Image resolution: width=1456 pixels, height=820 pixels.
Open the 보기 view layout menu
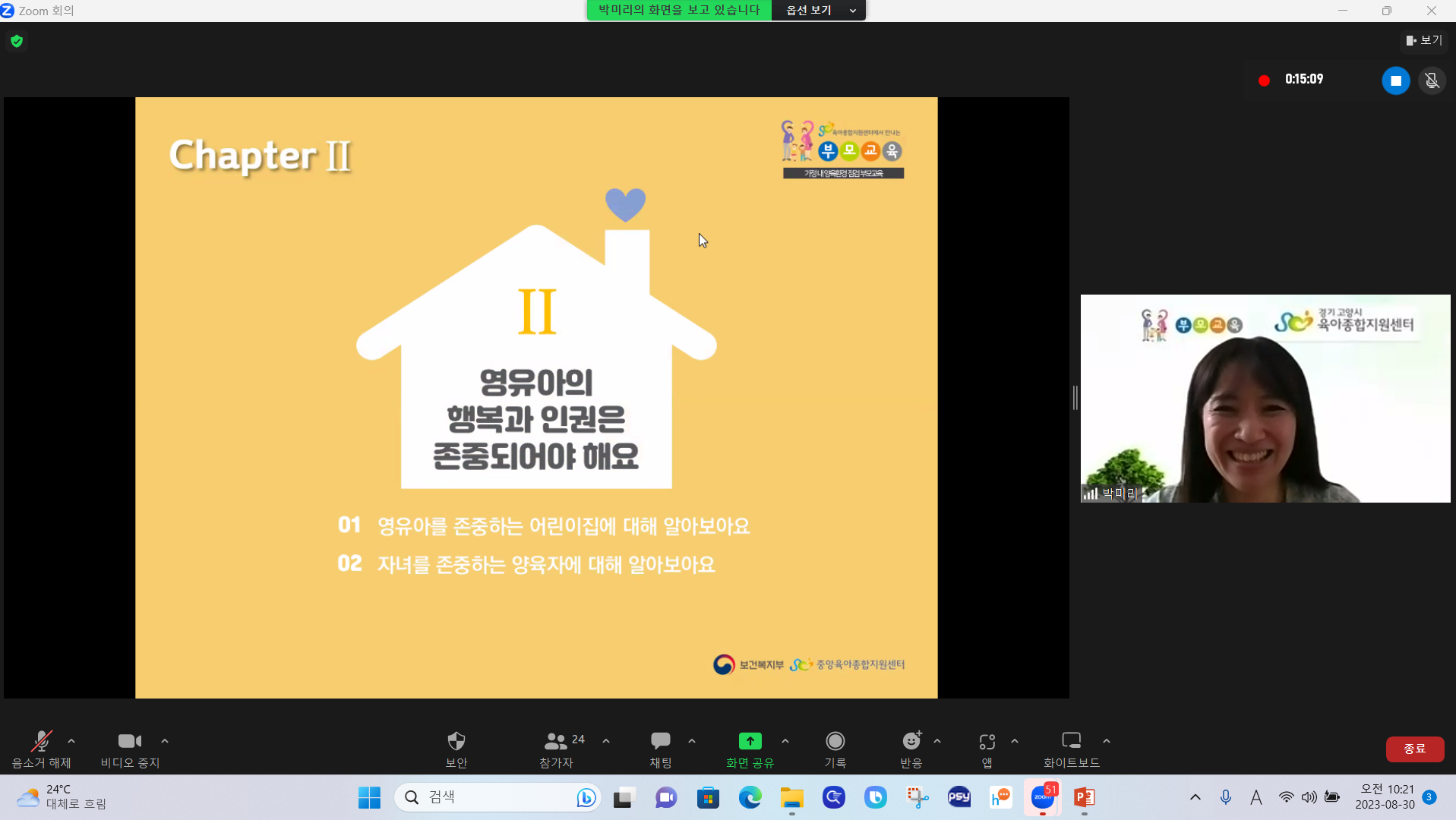click(x=1423, y=40)
